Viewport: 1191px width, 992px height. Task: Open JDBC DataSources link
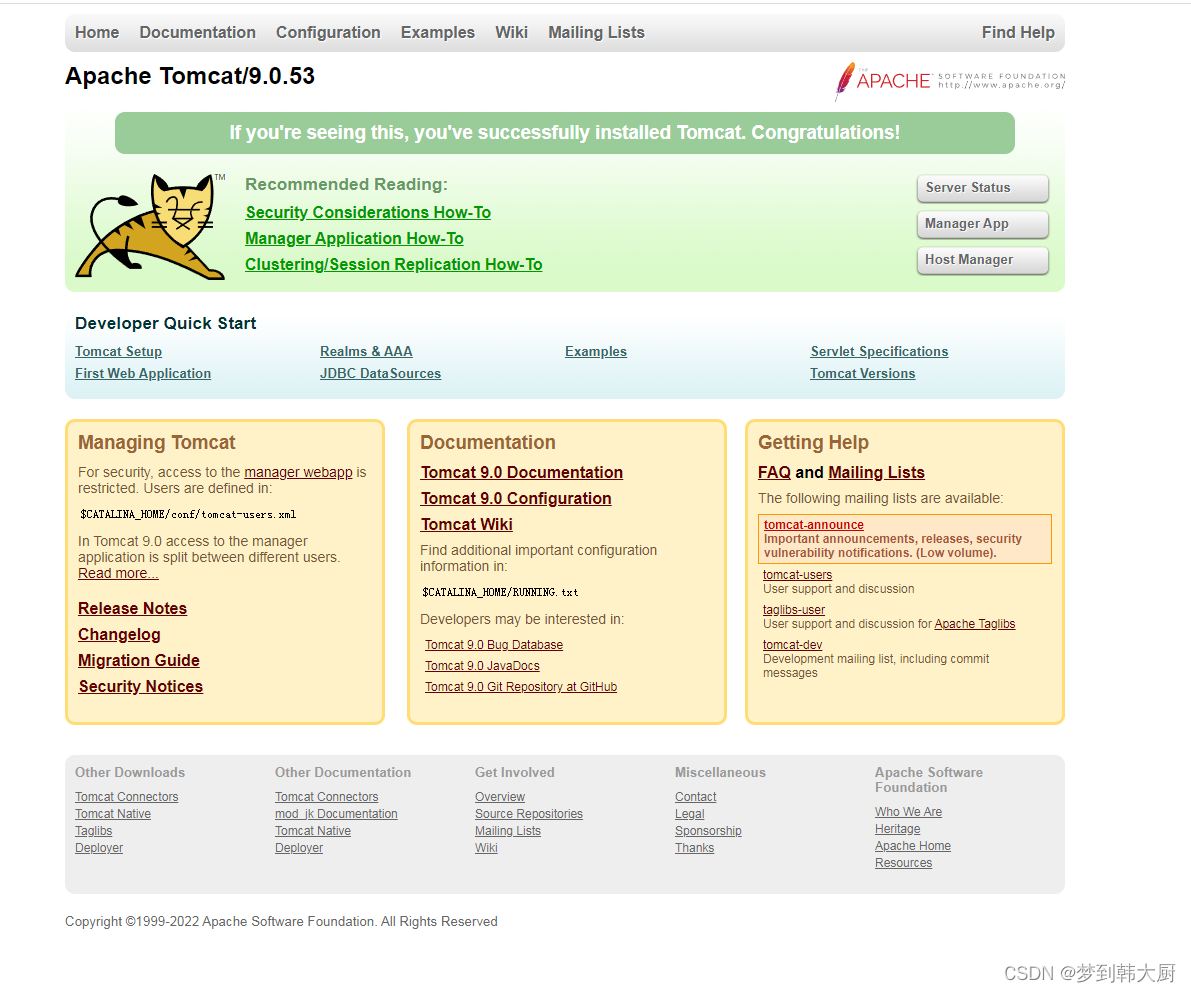coord(381,374)
